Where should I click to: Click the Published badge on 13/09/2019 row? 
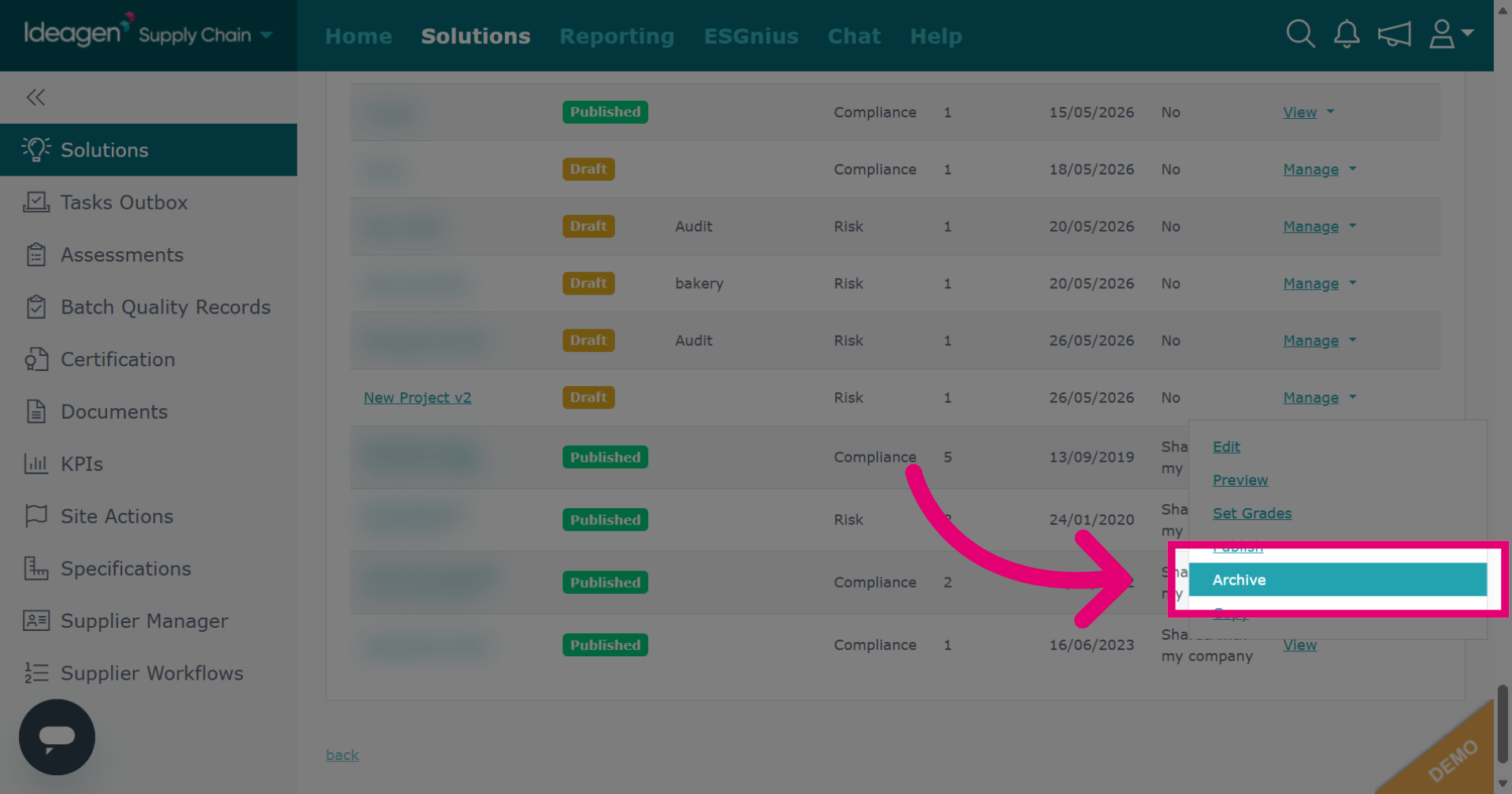[x=605, y=457]
